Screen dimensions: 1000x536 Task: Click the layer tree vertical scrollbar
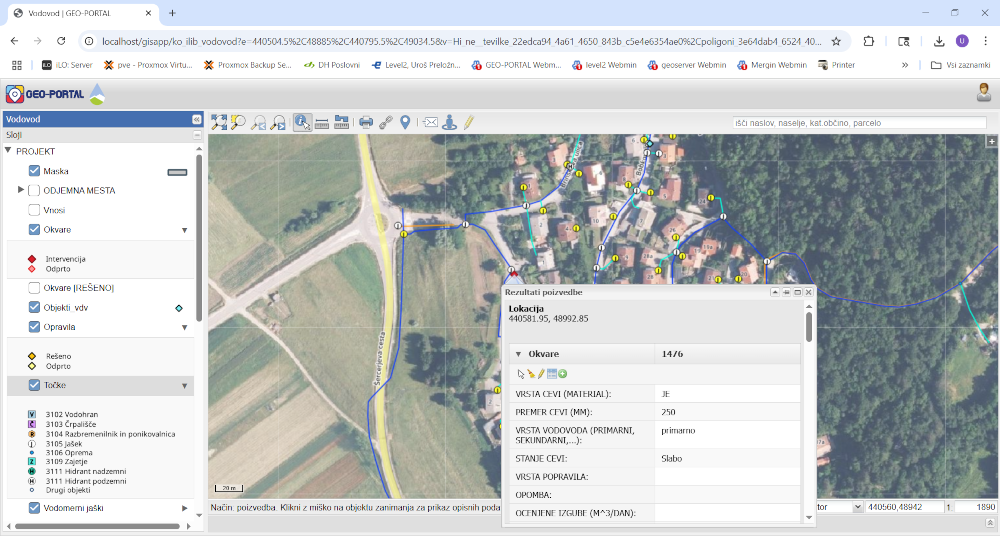[198, 237]
